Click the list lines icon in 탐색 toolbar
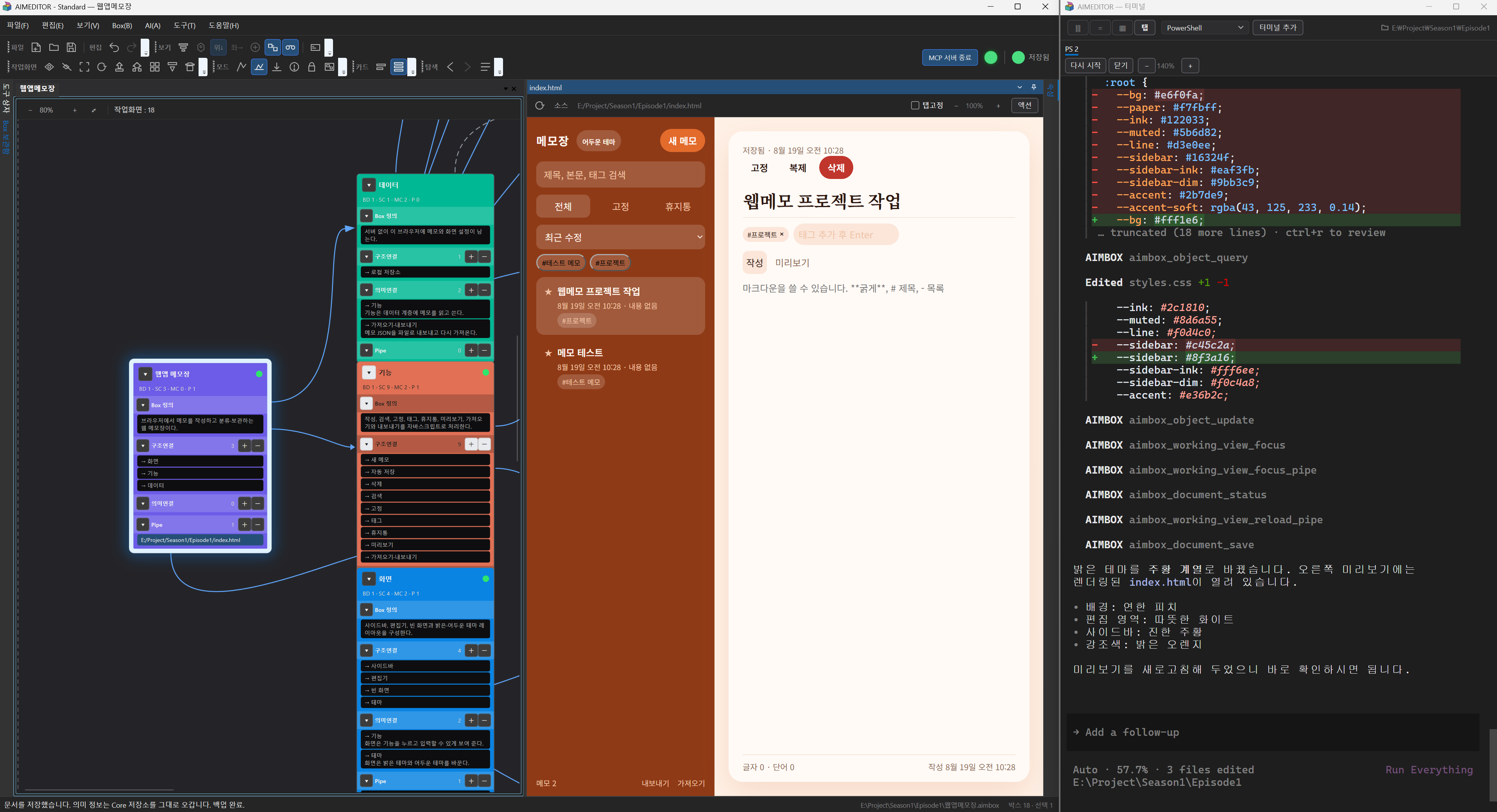Viewport: 1497px width, 812px height. coord(485,67)
